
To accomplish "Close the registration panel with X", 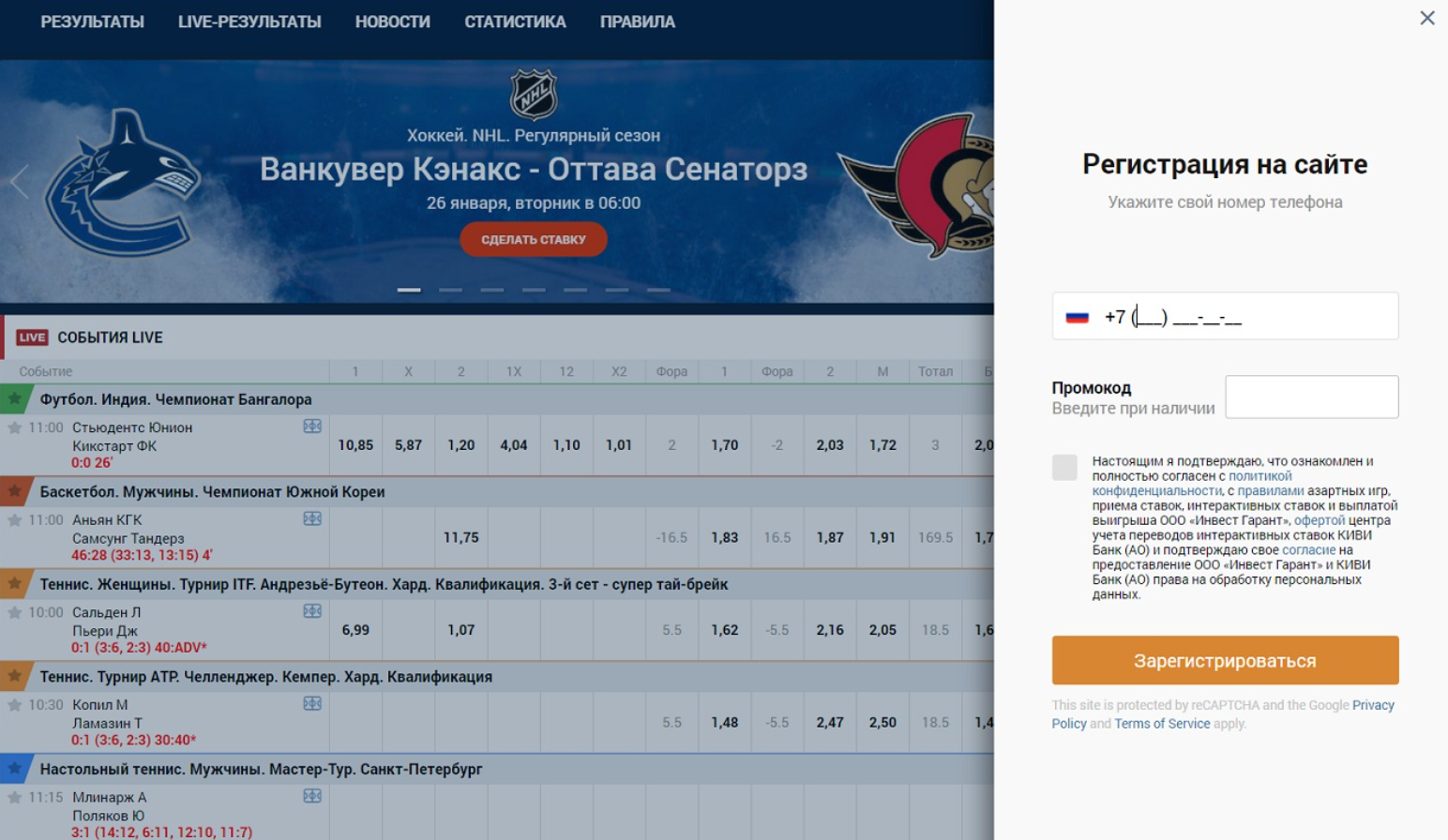I will coord(1426,18).
